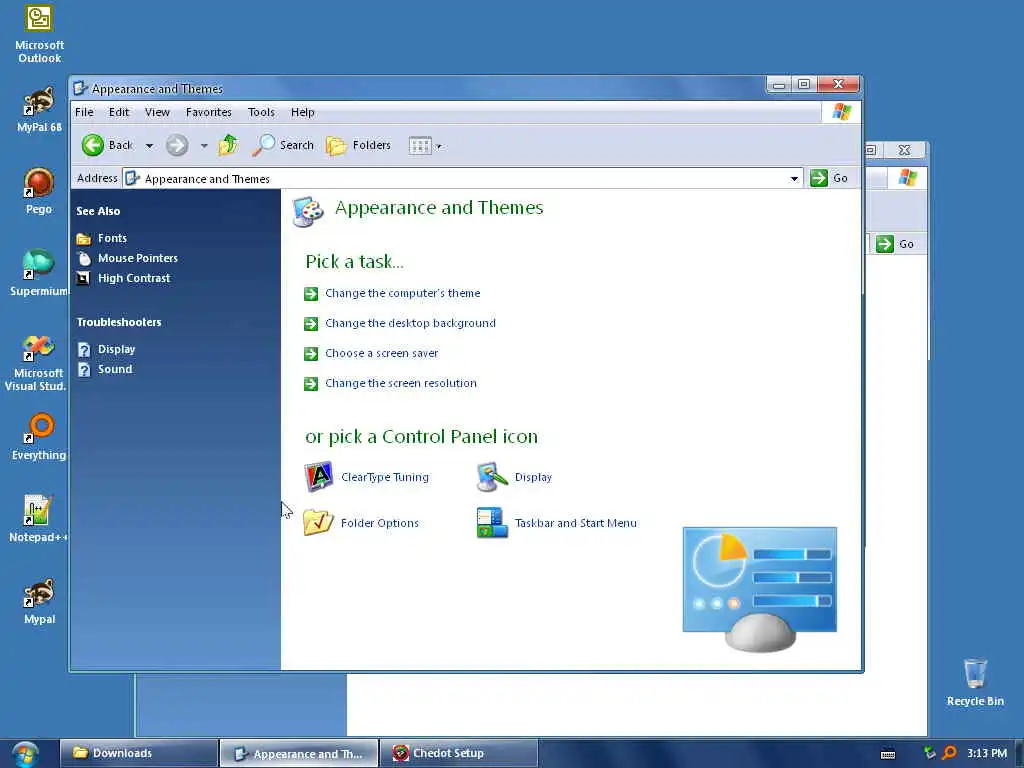Click the green Back arrow button
The height and width of the screenshot is (768, 1024).
[x=93, y=145]
